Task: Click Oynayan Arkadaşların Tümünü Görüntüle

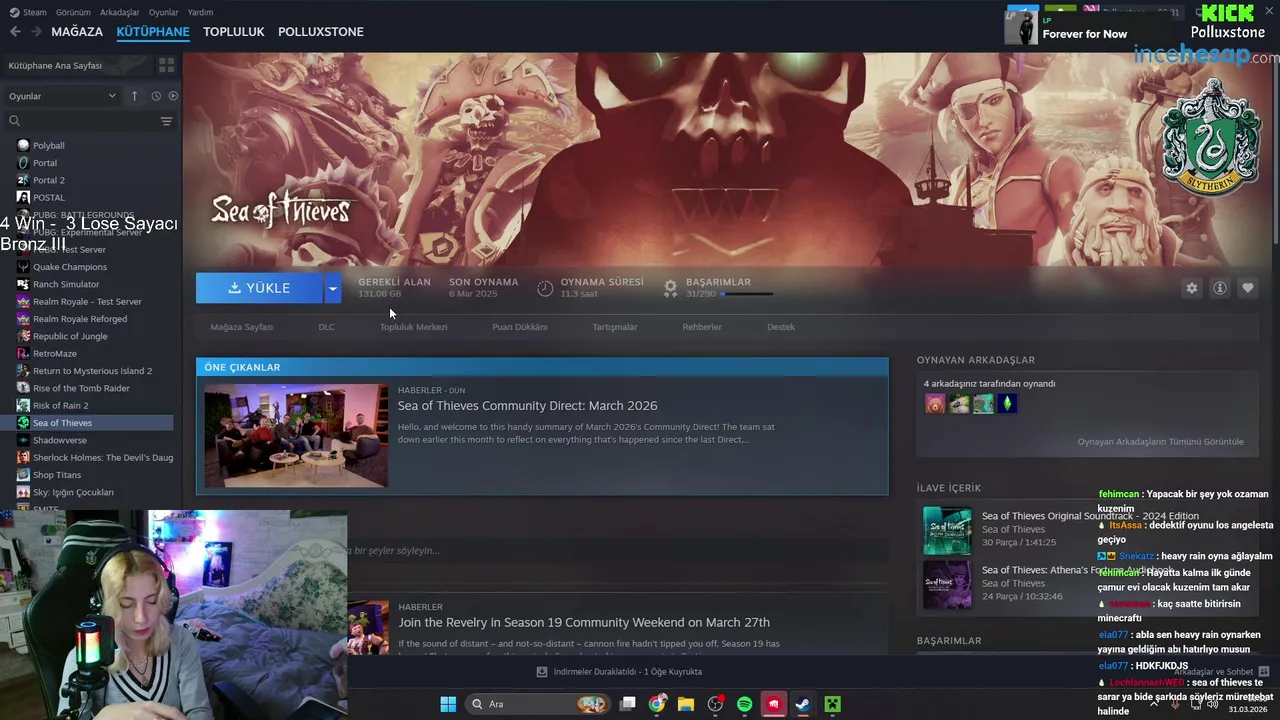Action: (x=1161, y=442)
